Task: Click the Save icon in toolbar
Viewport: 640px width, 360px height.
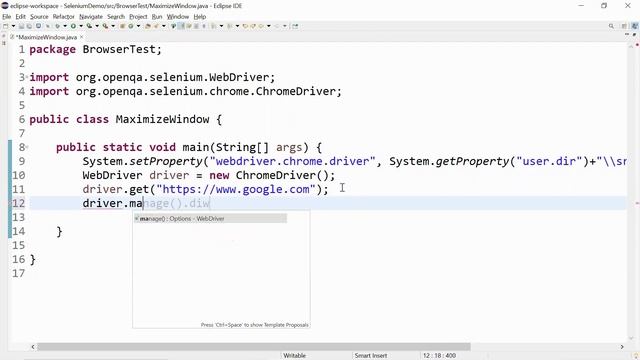Action: tap(21, 26)
